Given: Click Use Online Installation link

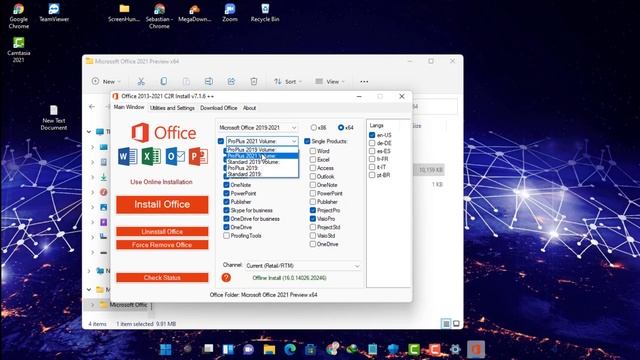Looking at the screenshot, I should [x=161, y=182].
